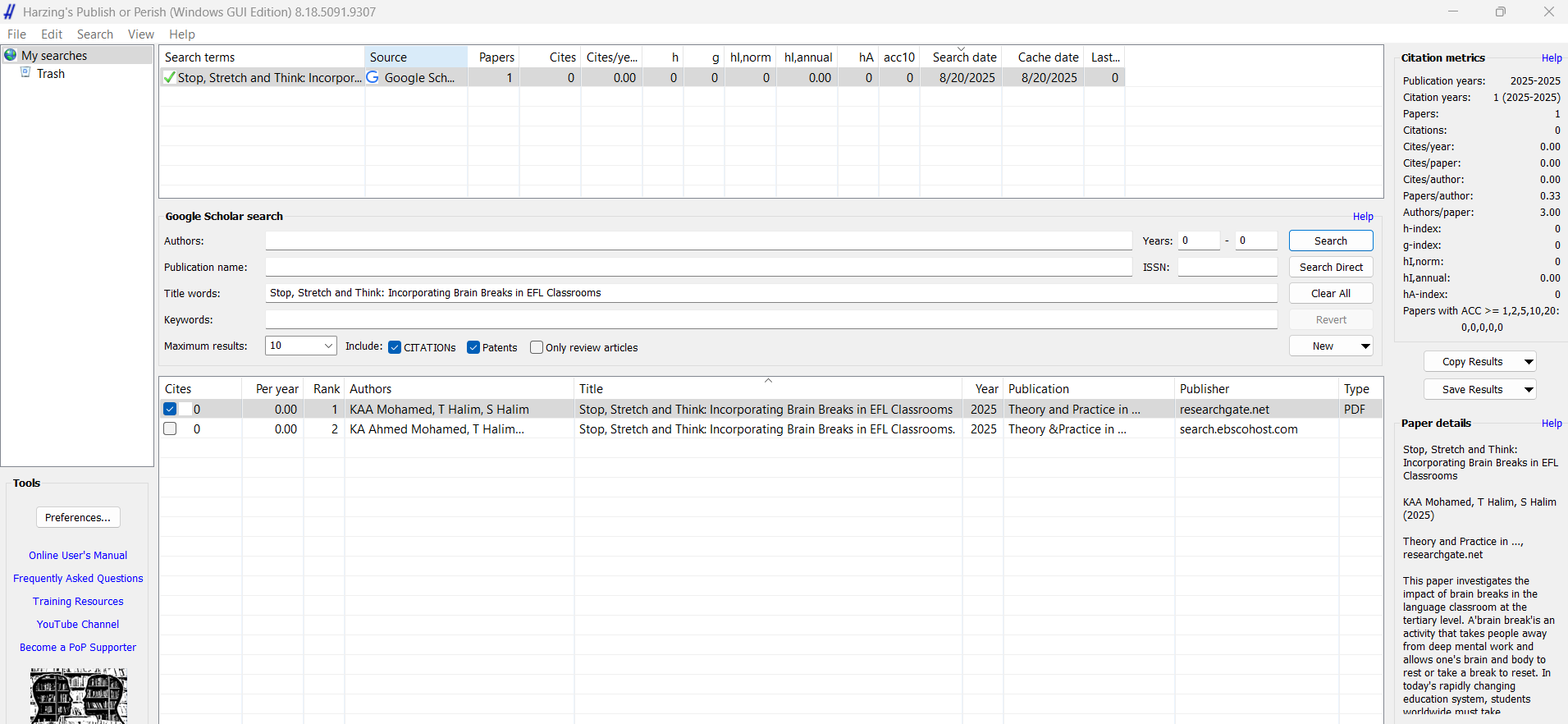Viewport: 1568px width, 724px height.
Task: Sort results by Per year column
Action: point(273,388)
